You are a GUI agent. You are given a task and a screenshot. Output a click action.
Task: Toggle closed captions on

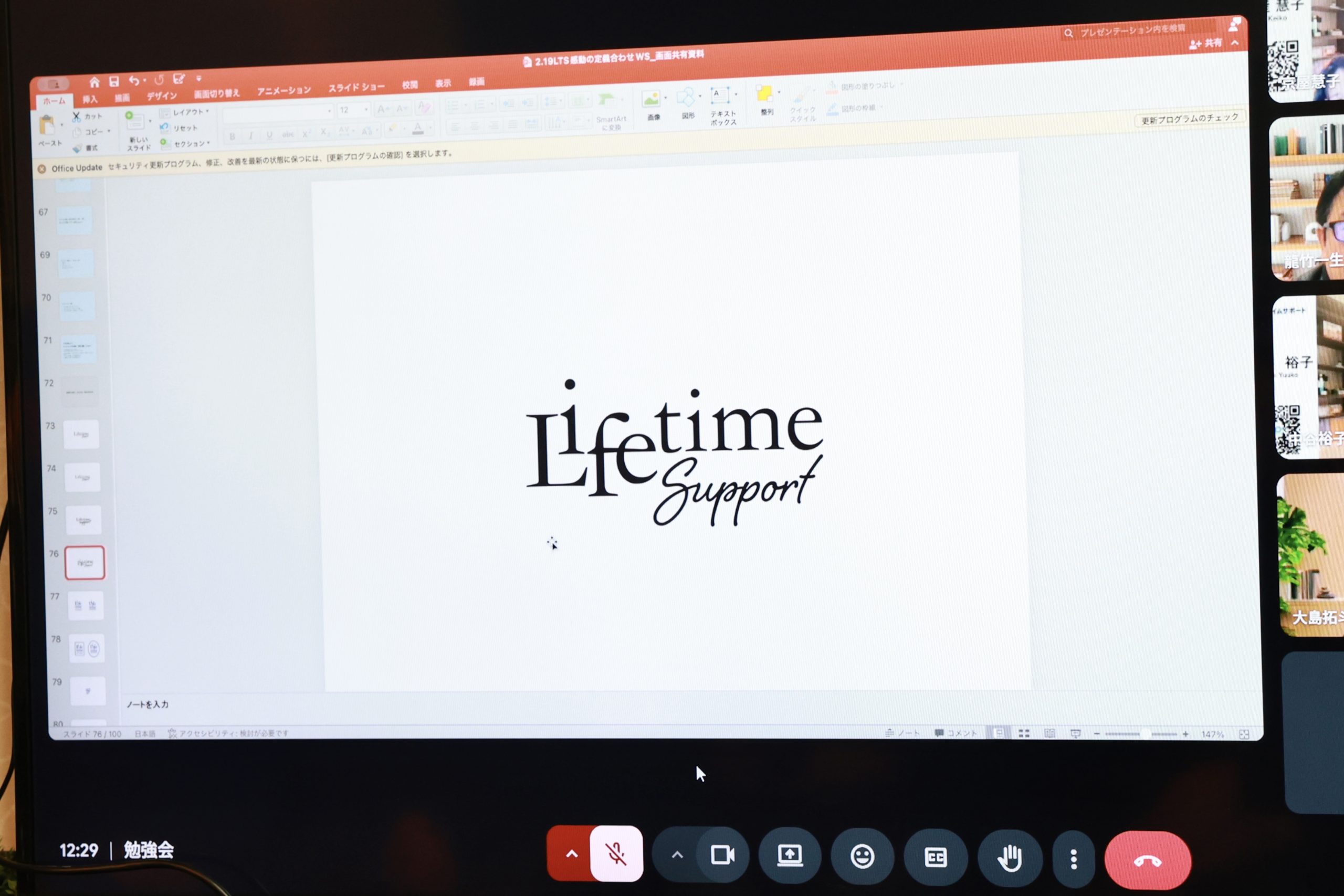935,857
